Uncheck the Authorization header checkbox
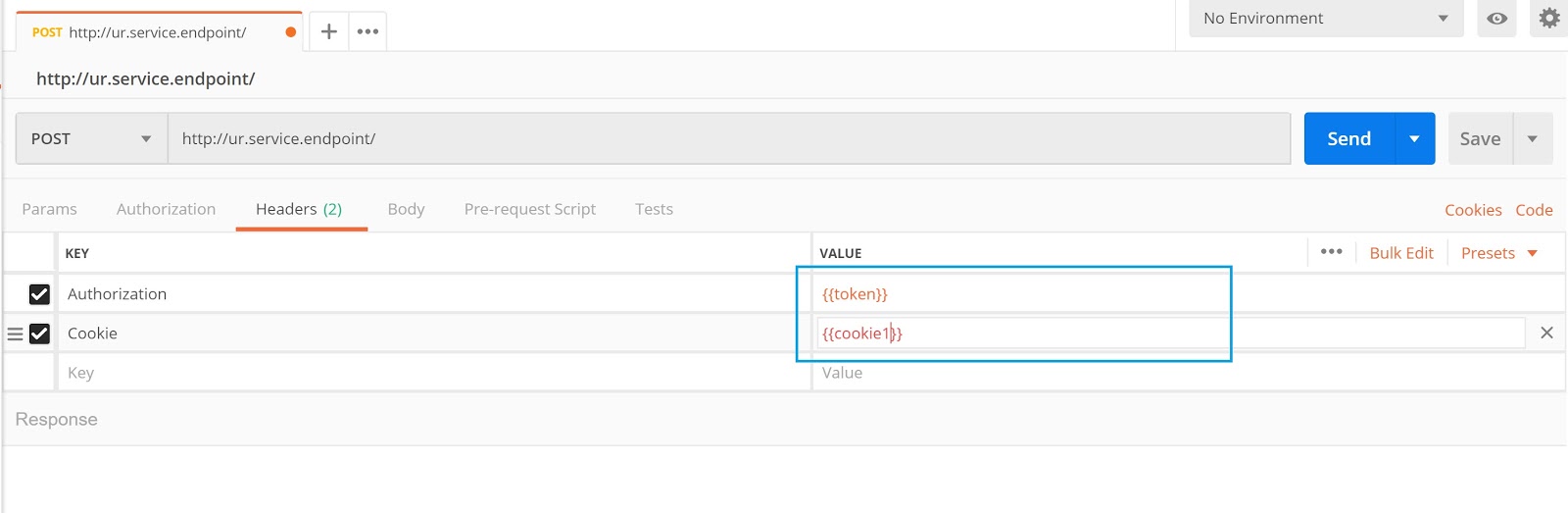1568x513 pixels. click(39, 294)
